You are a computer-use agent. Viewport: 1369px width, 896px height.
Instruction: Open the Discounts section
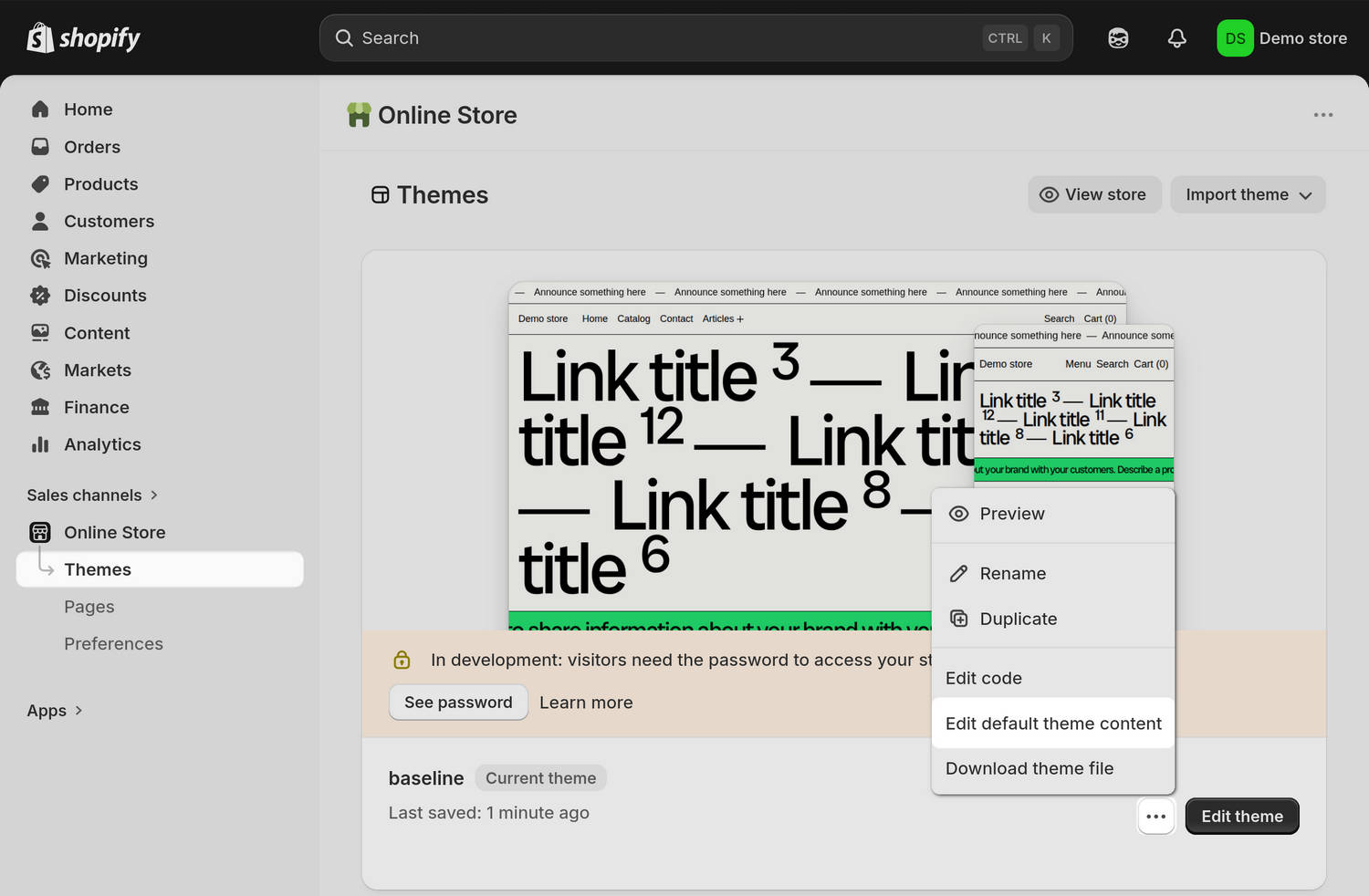pos(105,295)
